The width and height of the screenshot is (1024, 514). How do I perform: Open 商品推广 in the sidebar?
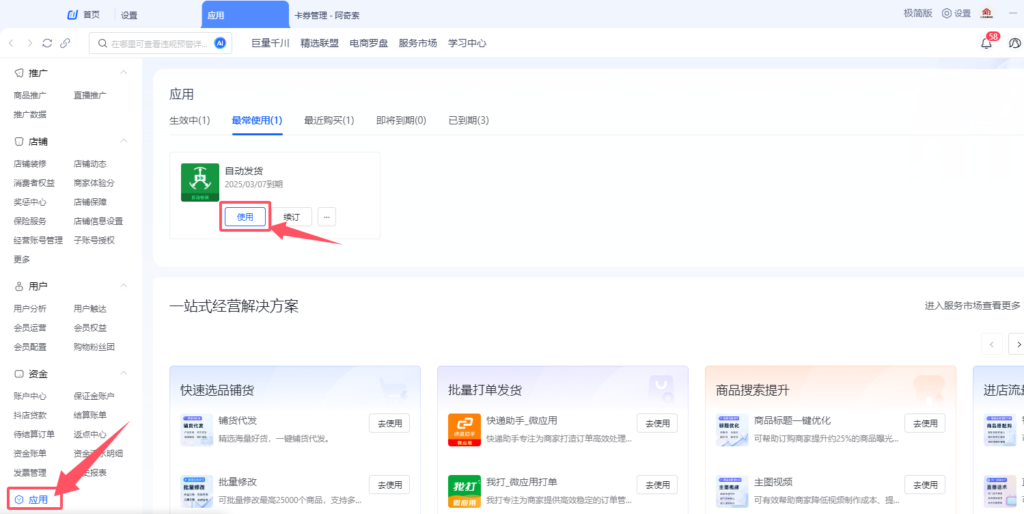[x=30, y=95]
